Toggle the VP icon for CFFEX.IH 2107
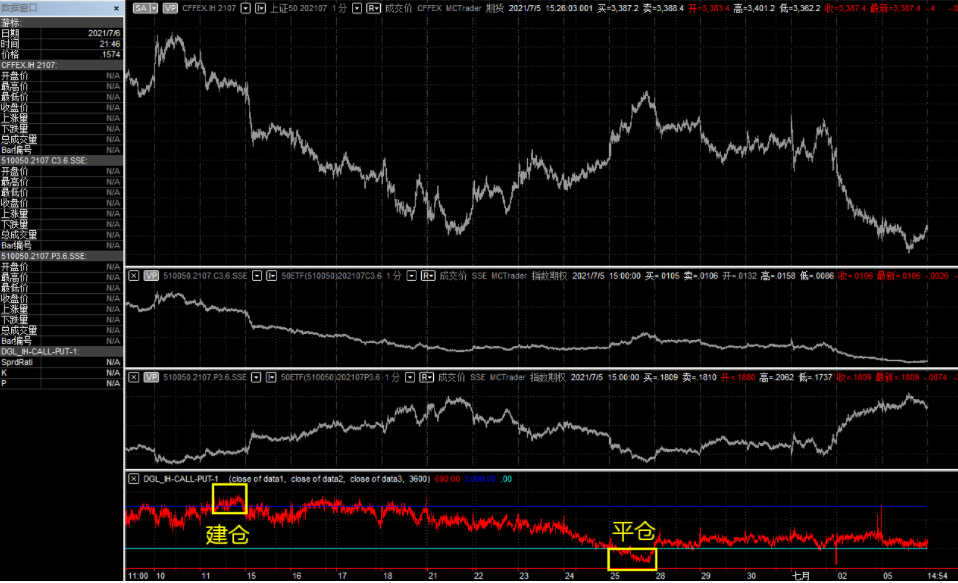958x583 pixels. [170, 9]
